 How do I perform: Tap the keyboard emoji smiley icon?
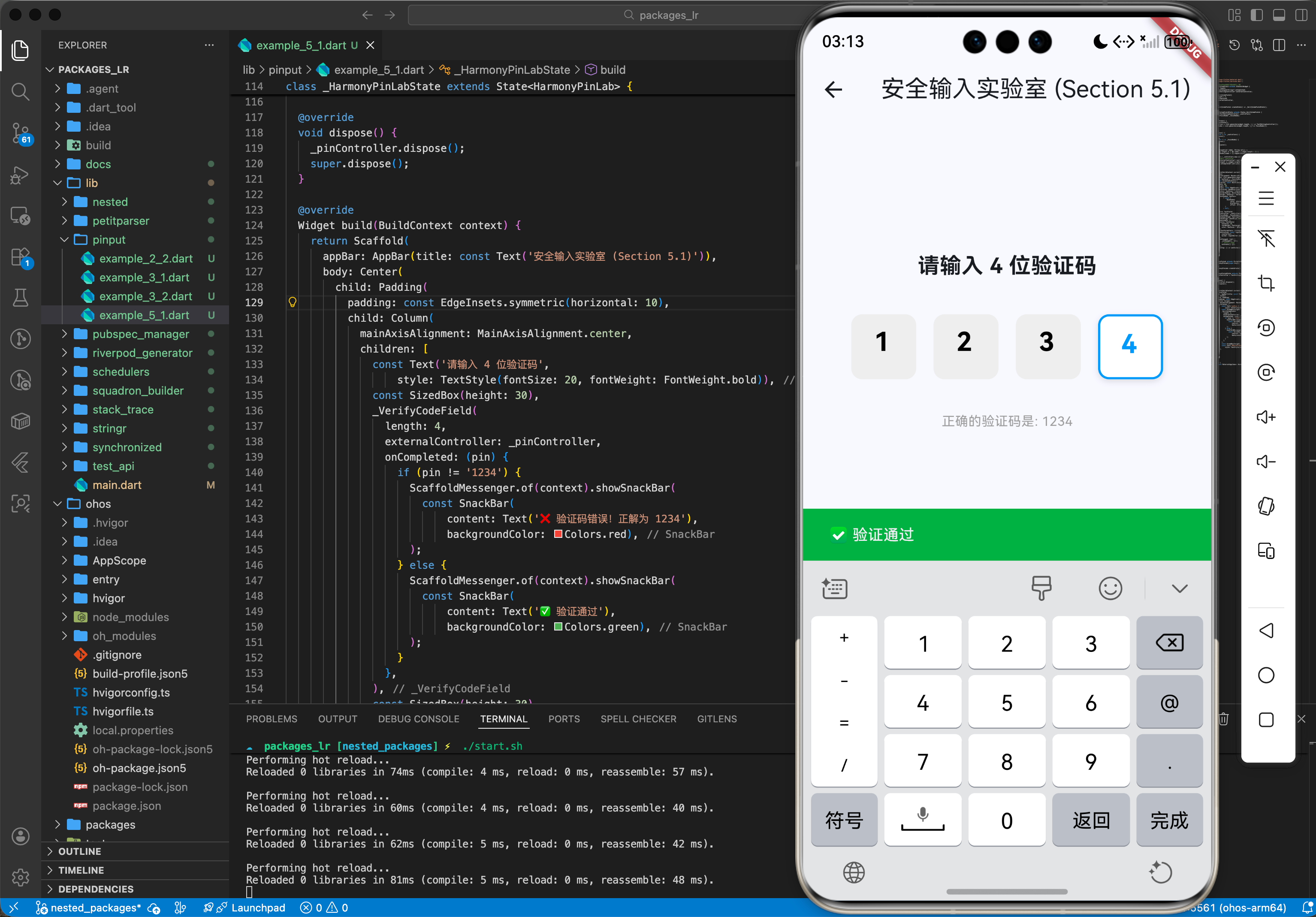(1110, 588)
